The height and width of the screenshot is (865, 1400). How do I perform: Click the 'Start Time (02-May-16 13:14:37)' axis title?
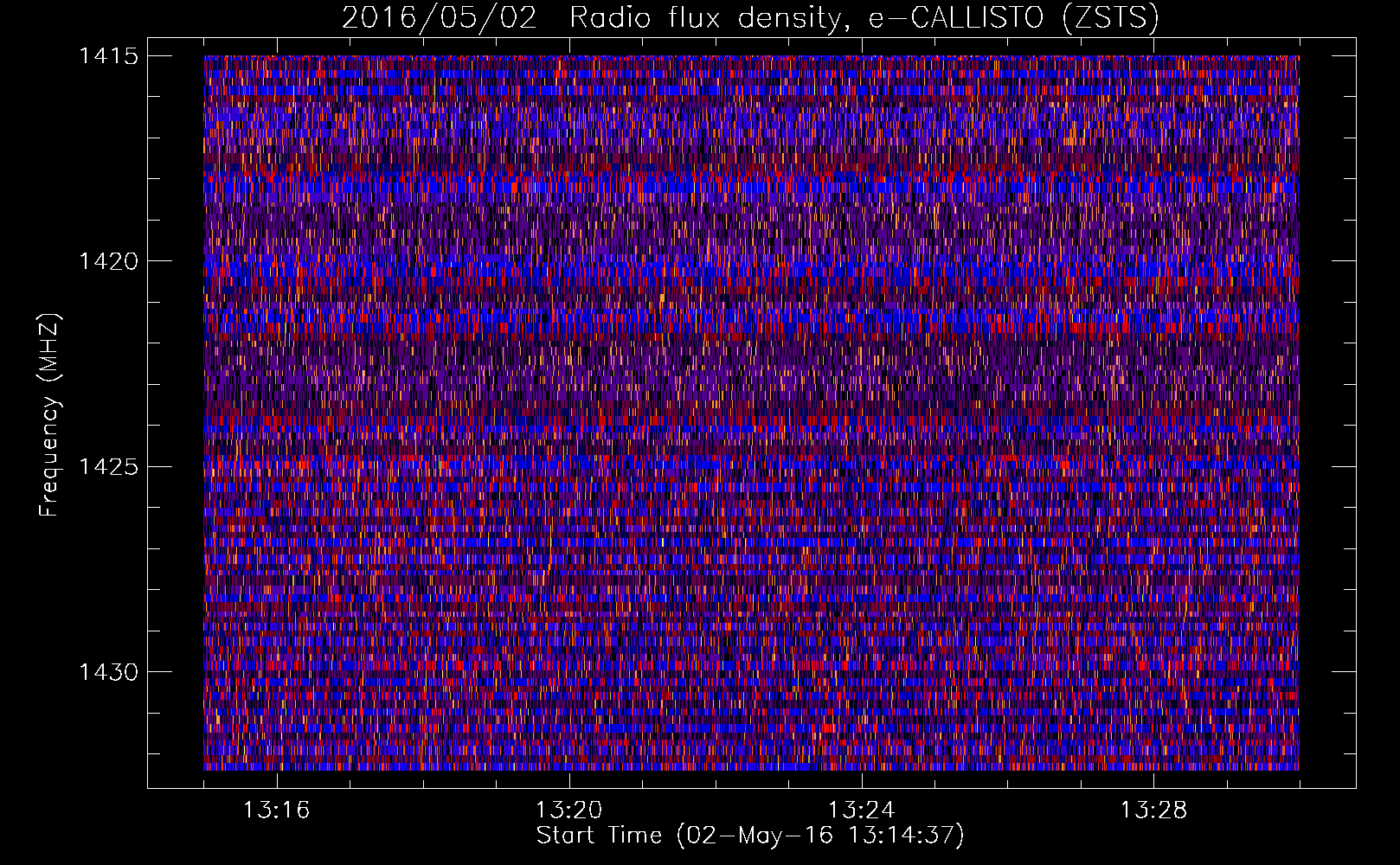coord(750,836)
